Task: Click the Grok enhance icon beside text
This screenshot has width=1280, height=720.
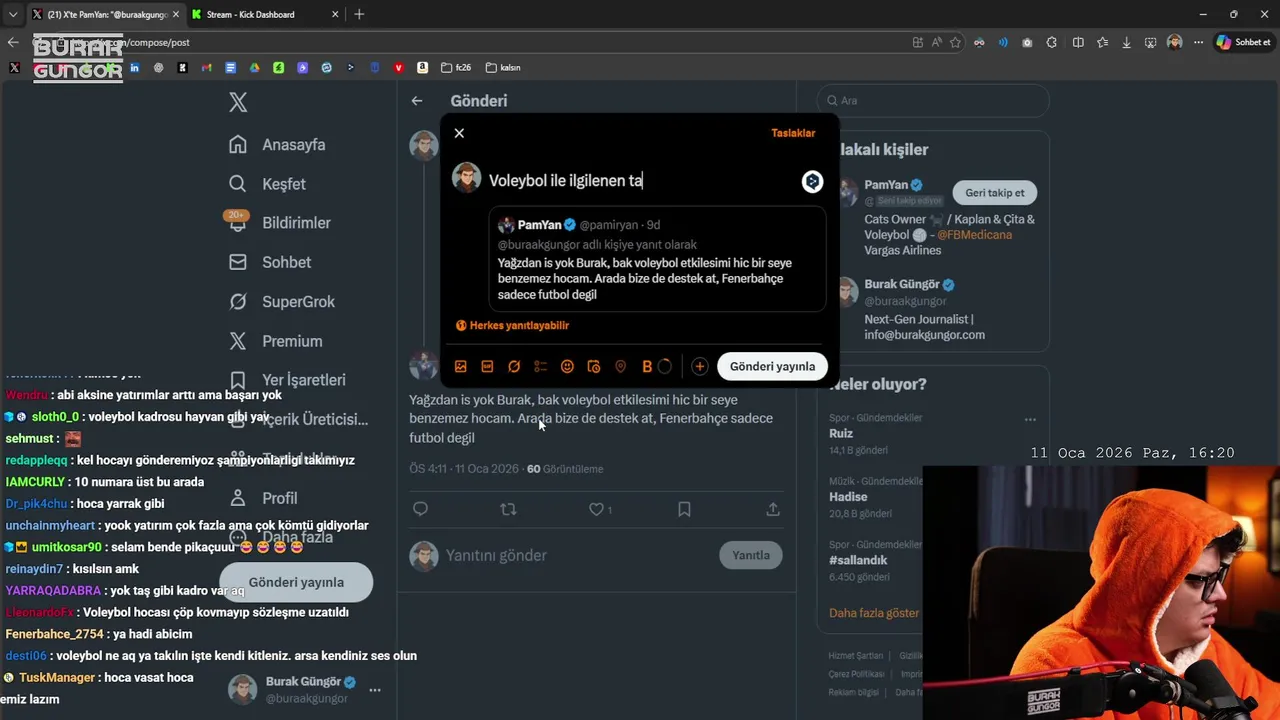Action: (x=812, y=181)
